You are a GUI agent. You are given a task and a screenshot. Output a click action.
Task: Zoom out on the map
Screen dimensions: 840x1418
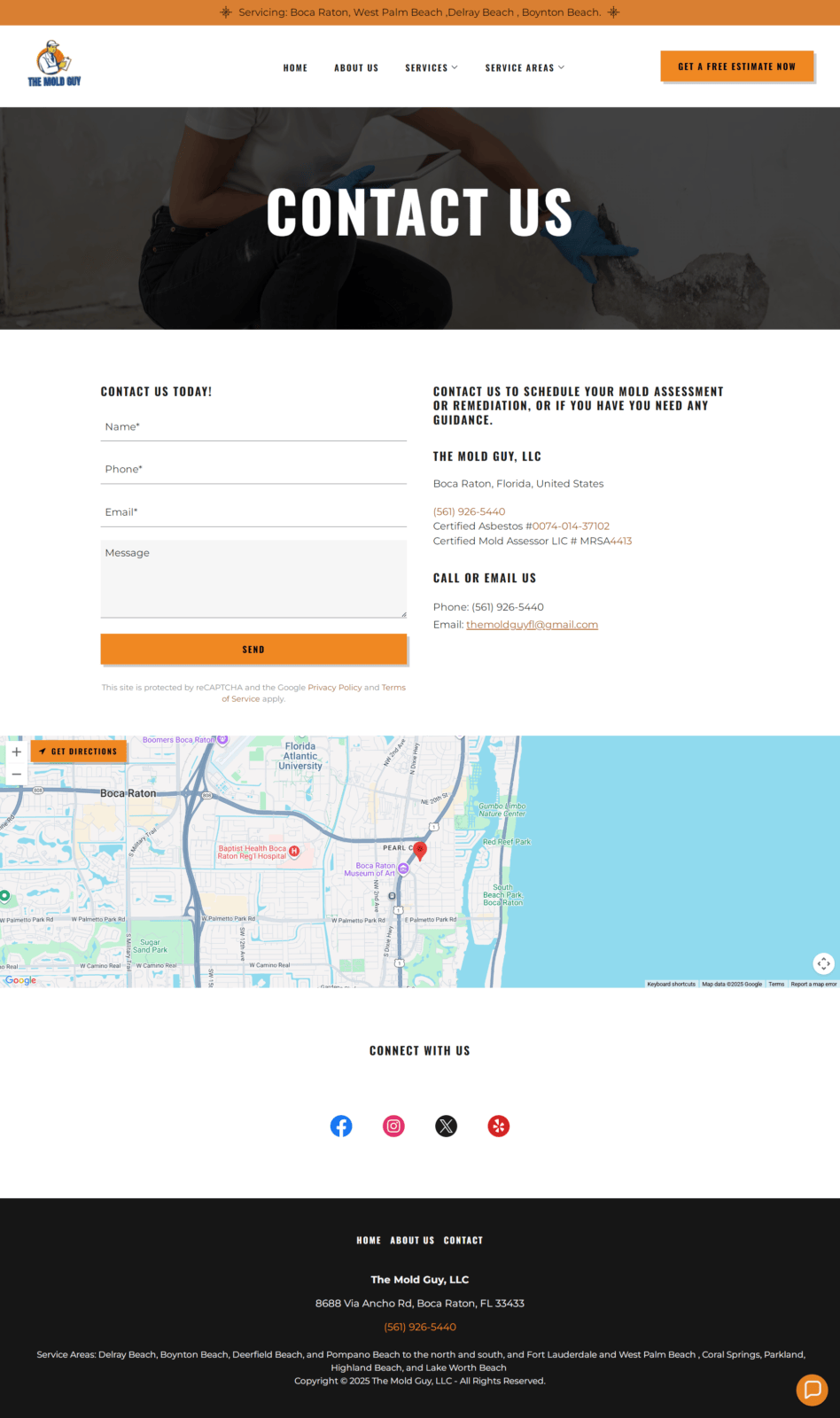tap(16, 774)
